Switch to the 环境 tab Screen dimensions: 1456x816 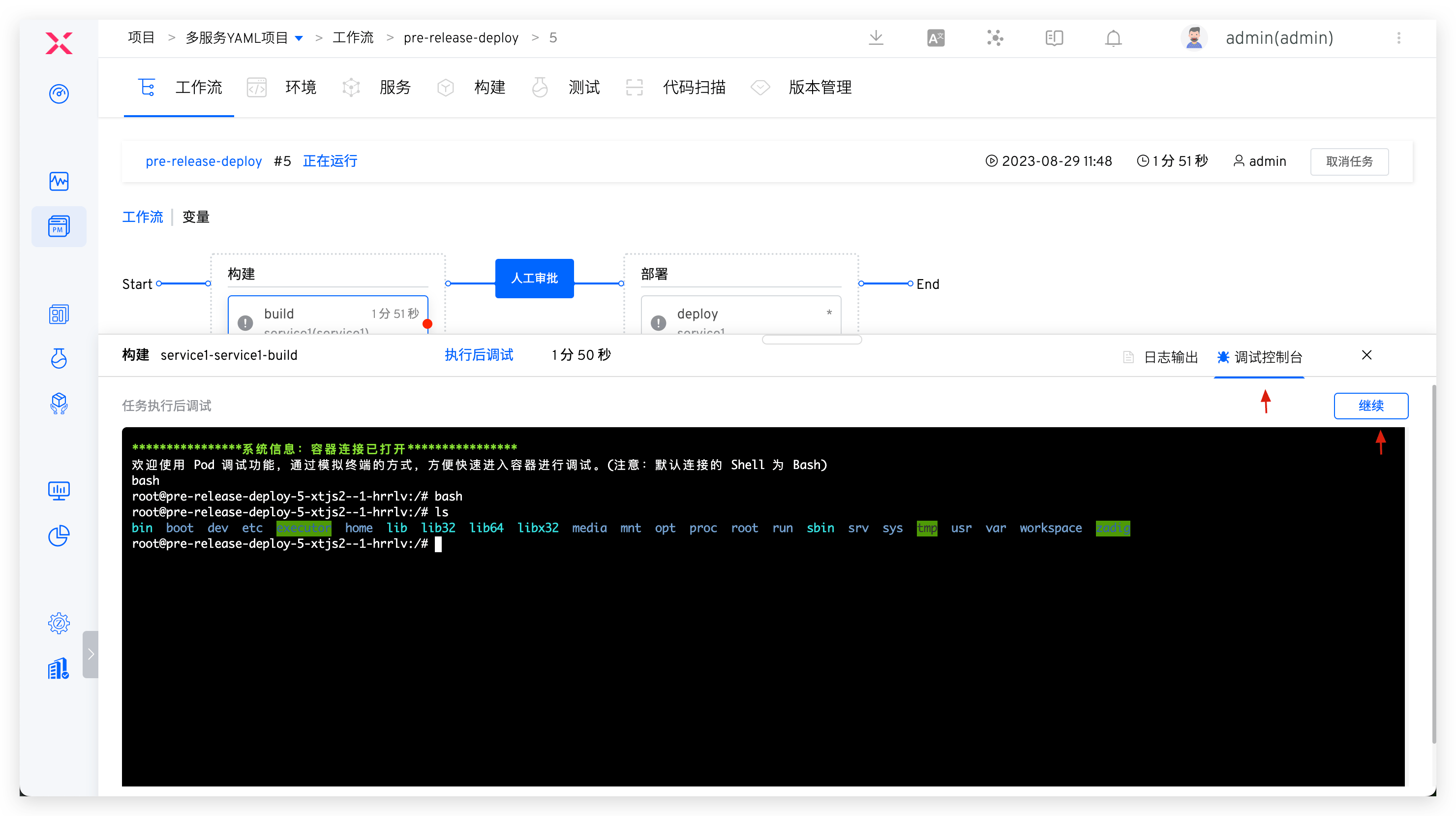(301, 87)
